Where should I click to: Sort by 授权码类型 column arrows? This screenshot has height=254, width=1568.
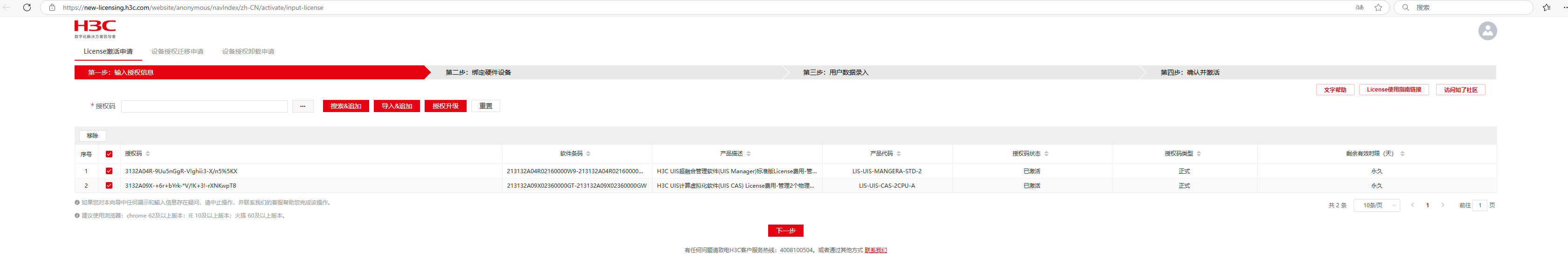click(x=1199, y=154)
